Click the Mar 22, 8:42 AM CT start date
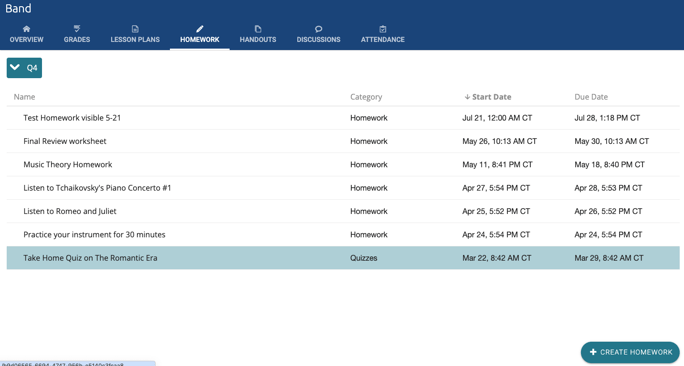This screenshot has height=366, width=684. [x=497, y=258]
